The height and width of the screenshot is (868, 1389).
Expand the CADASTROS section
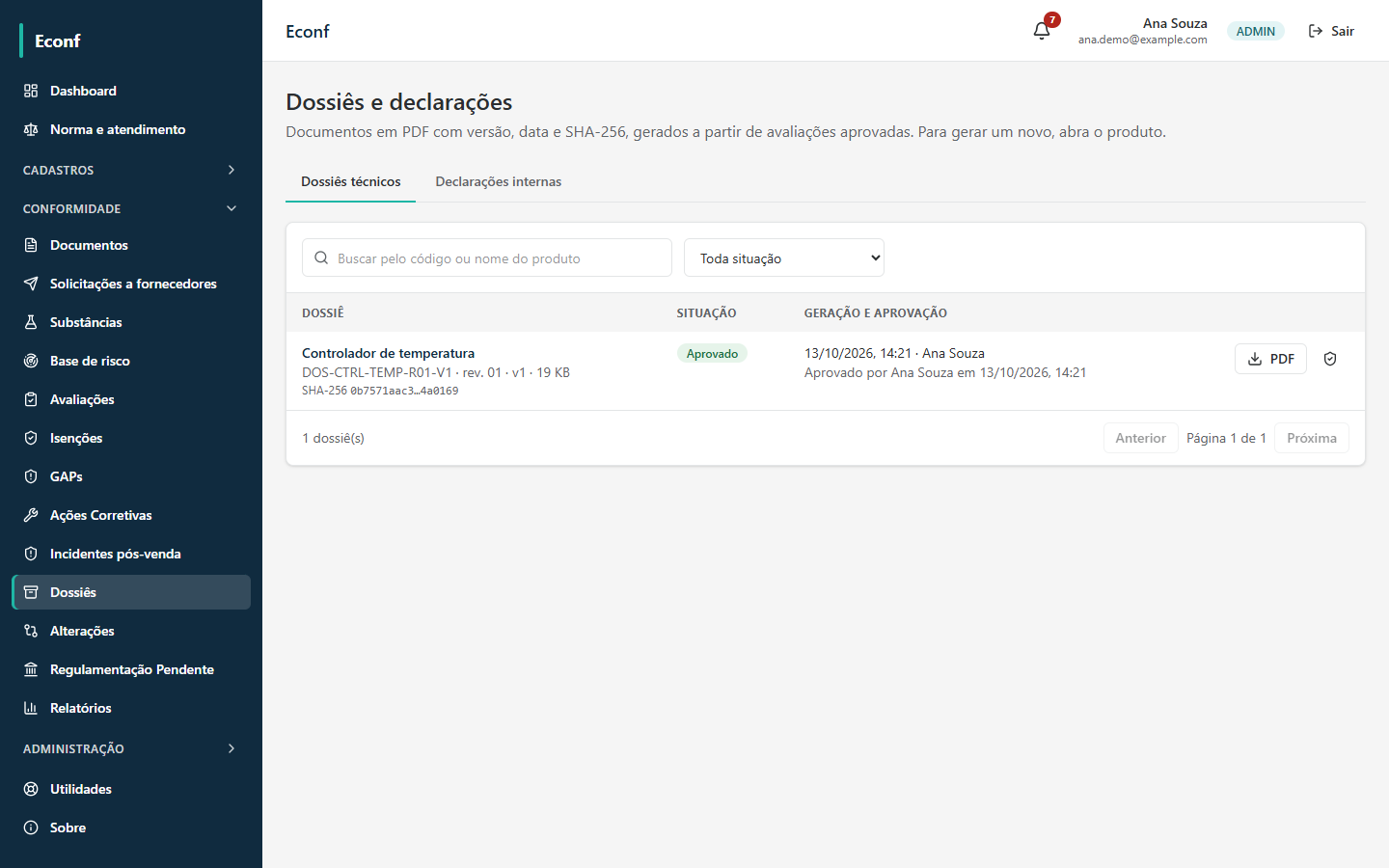[131, 170]
